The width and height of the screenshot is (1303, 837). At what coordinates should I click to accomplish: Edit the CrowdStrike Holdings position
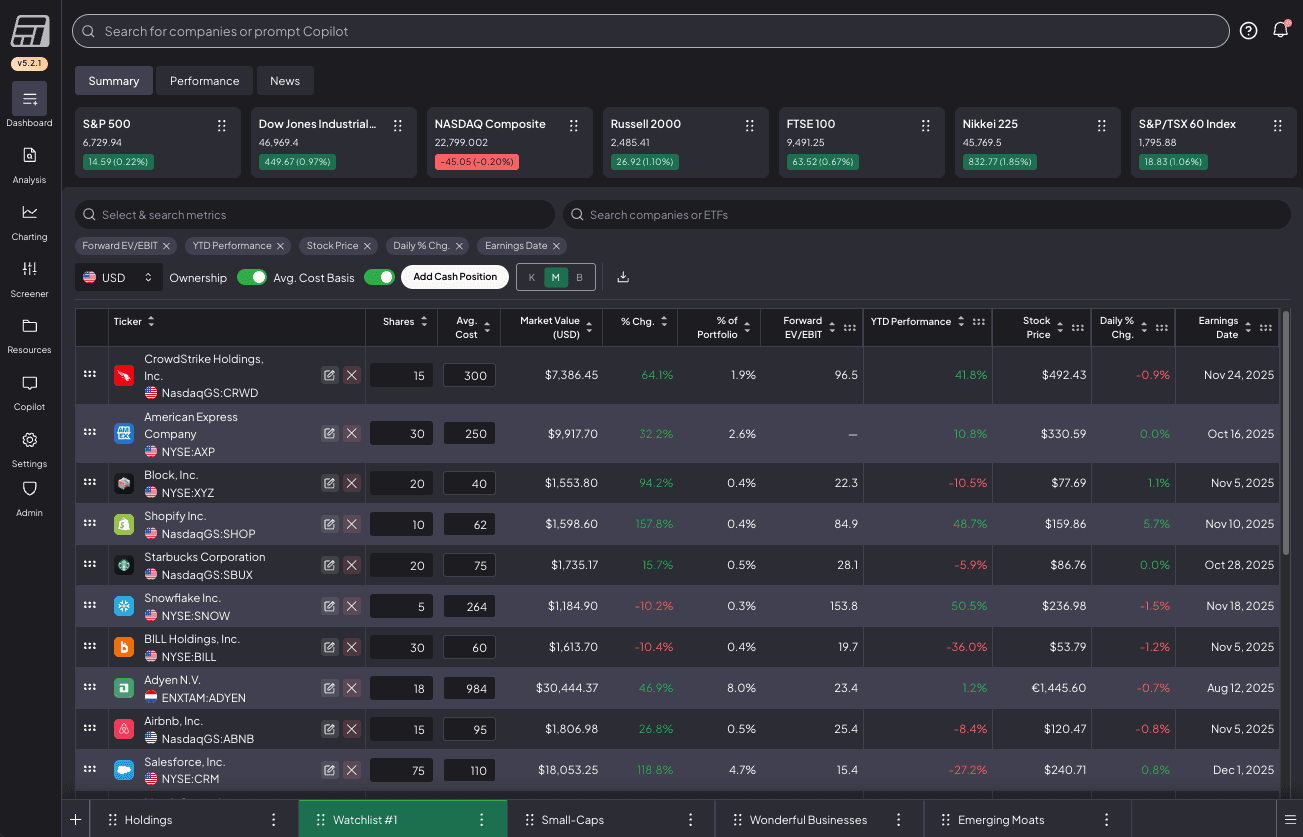329,375
